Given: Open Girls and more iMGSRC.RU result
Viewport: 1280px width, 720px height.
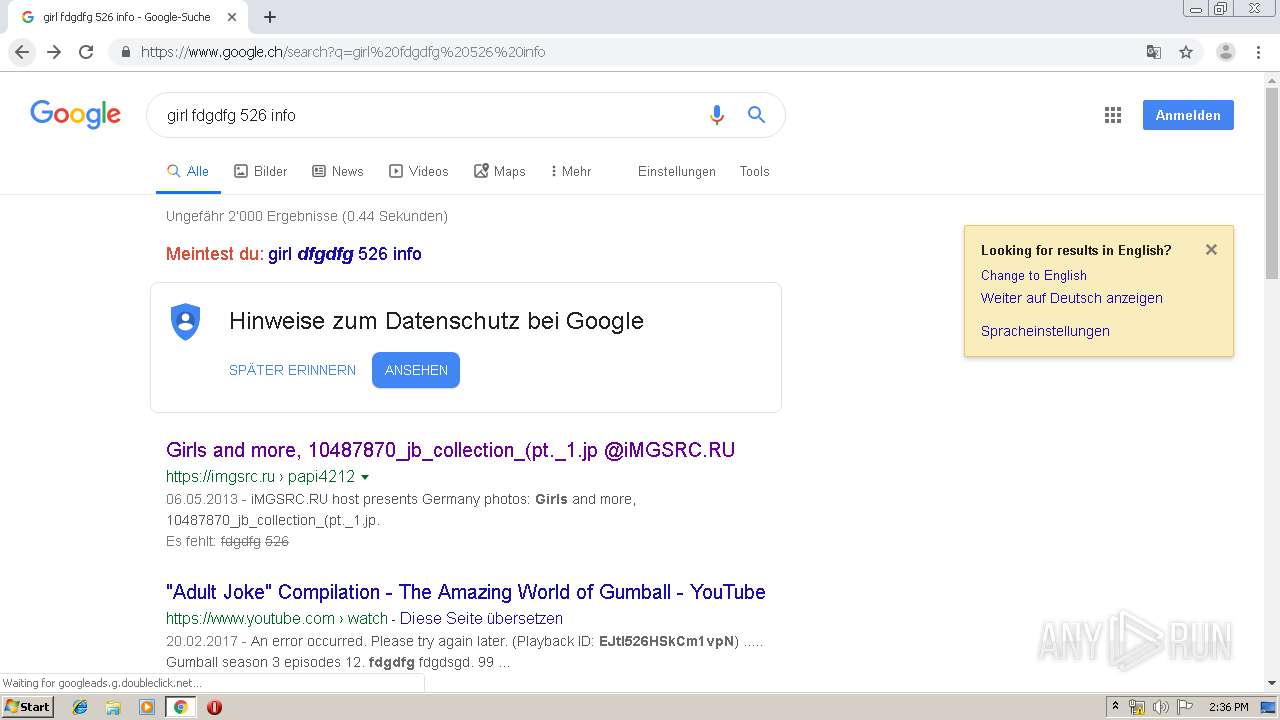Looking at the screenshot, I should click(450, 450).
